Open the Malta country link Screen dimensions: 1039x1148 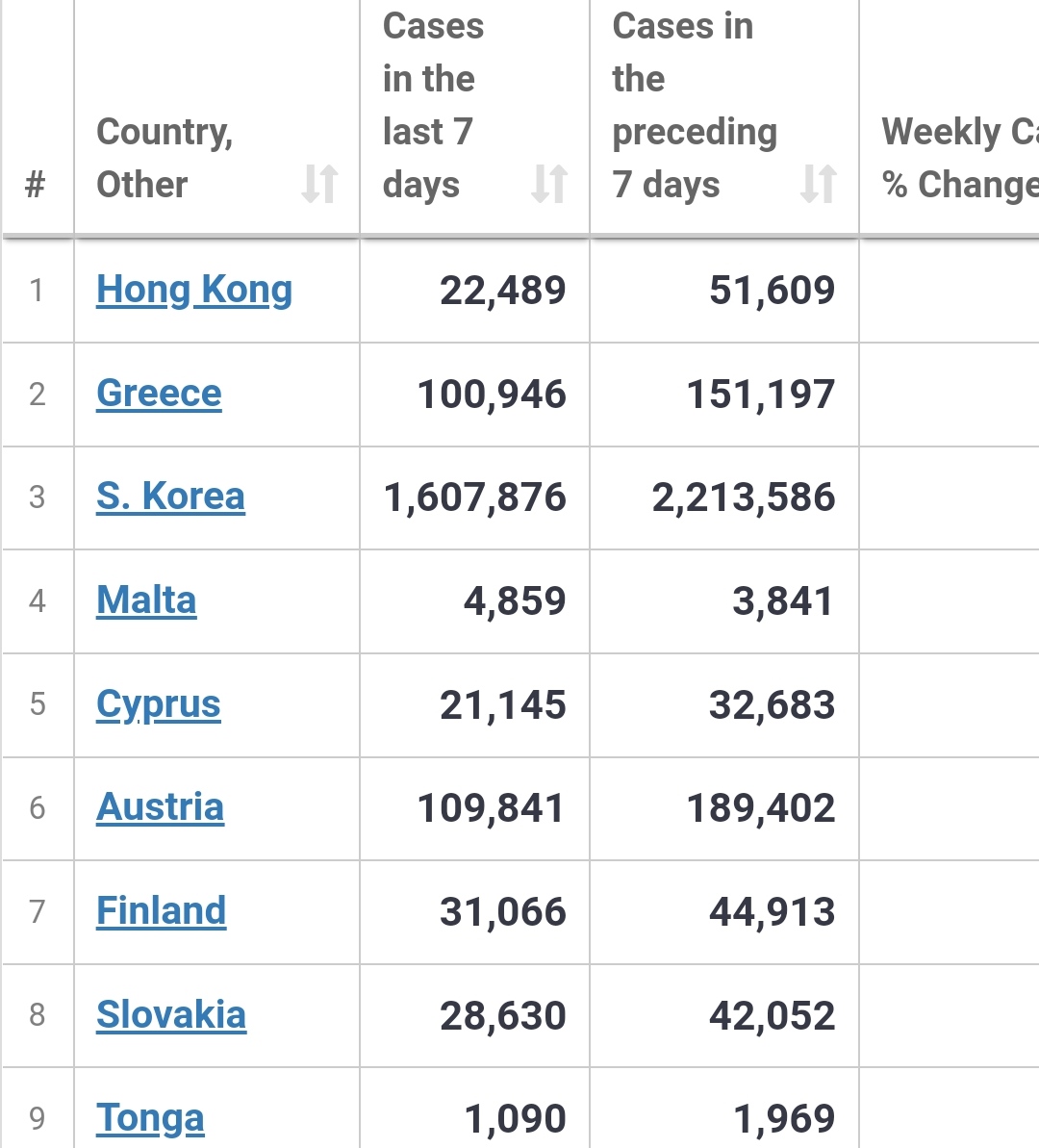pyautogui.click(x=146, y=600)
